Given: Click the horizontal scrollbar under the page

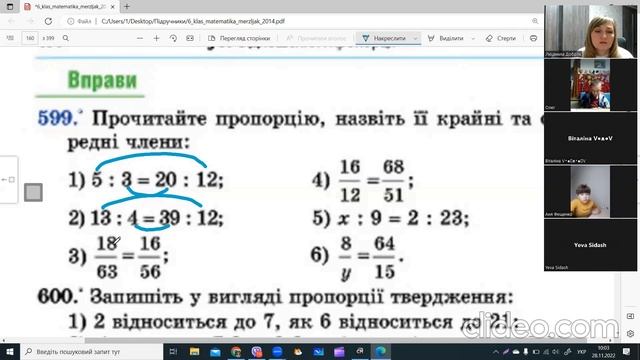Looking at the screenshot, I should 335,340.
